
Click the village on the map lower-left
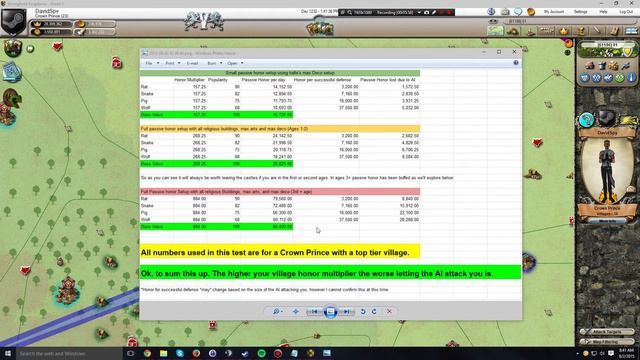(68, 290)
